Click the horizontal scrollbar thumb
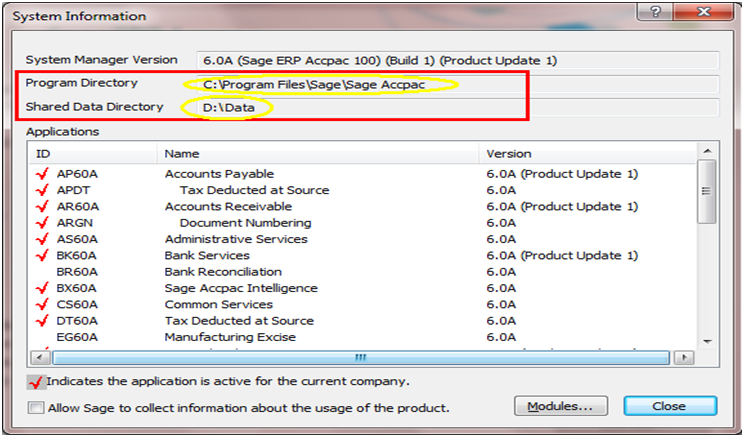Image resolution: width=744 pixels, height=436 pixels. pos(361,357)
